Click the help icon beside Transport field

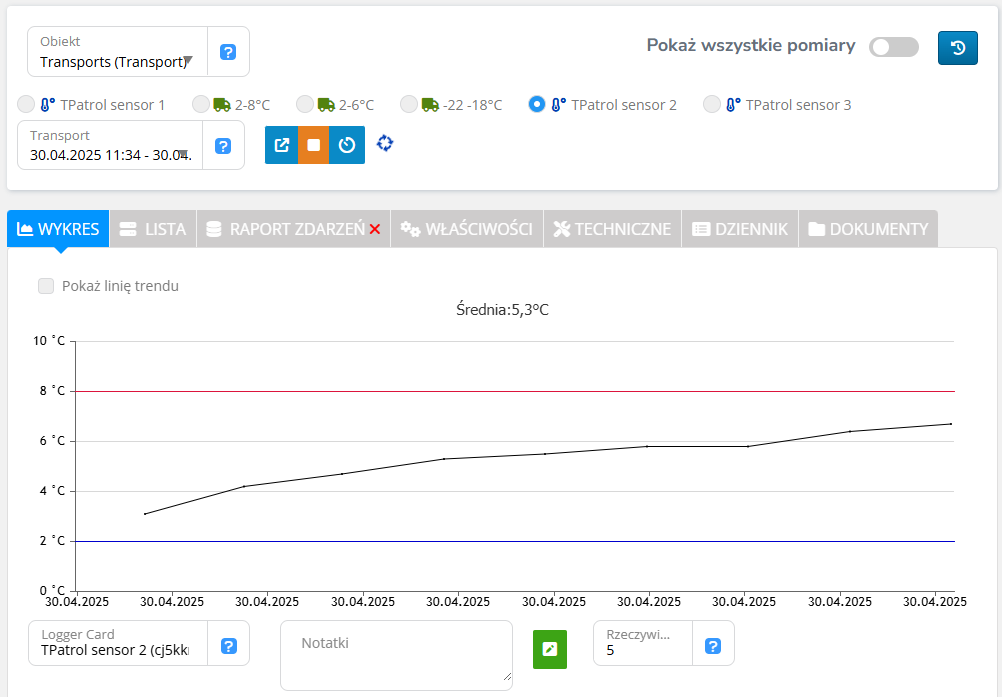click(223, 146)
